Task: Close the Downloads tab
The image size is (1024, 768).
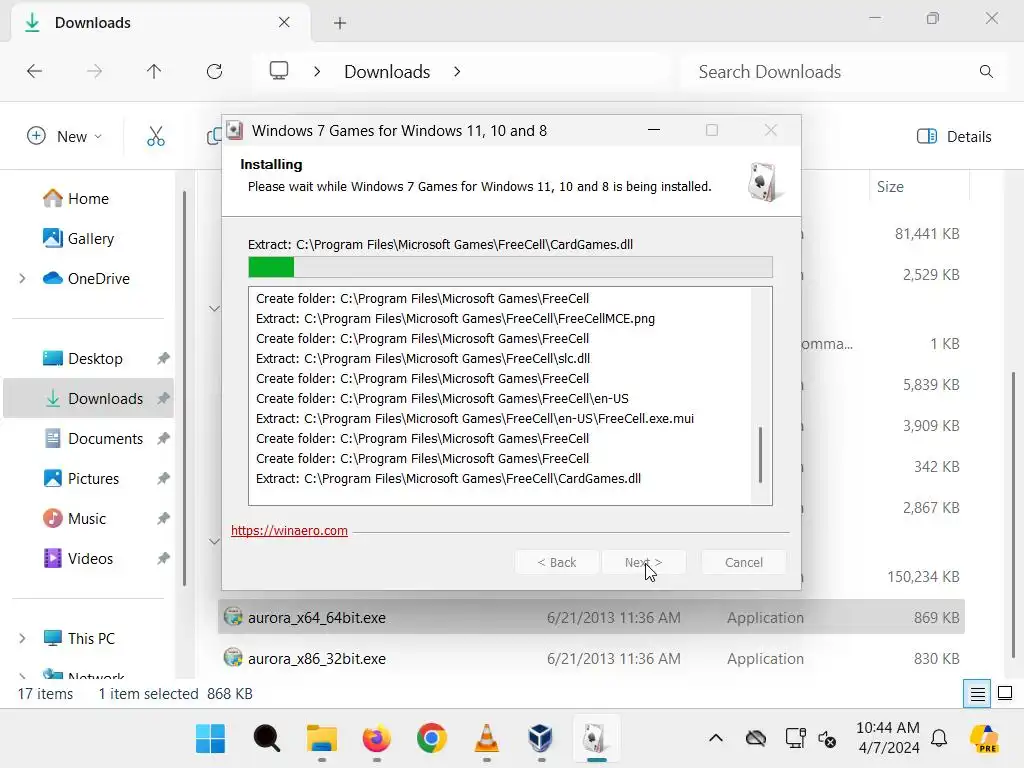Action: (284, 22)
